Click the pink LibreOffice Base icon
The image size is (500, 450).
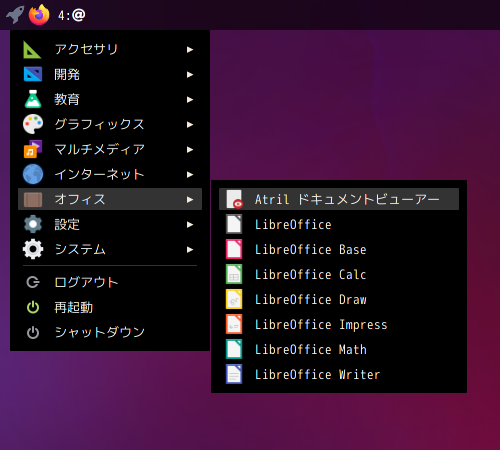coord(234,249)
